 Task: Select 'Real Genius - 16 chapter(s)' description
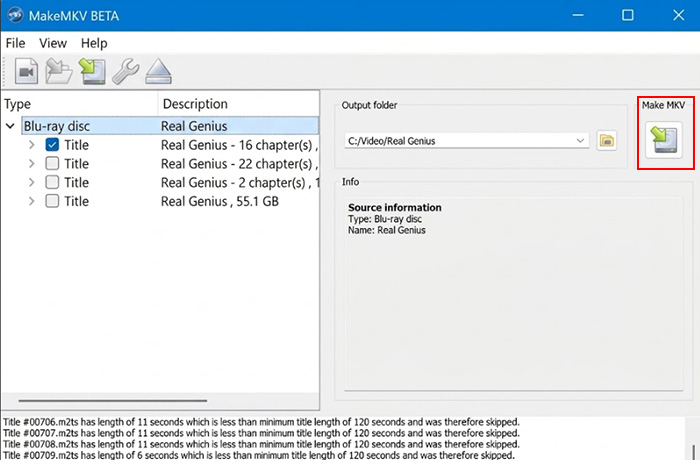pos(240,145)
